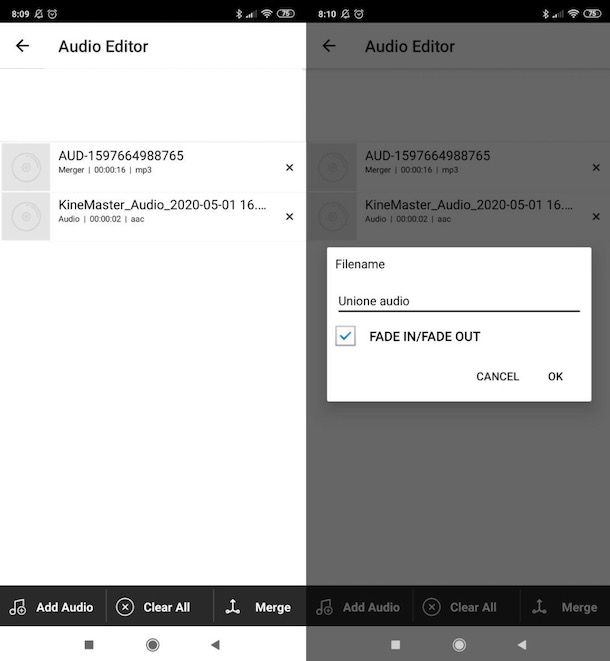Click 'Merger | 00:00:16 | mp3' details in right dimmed screen
The height and width of the screenshot is (661, 610).
(x=411, y=170)
